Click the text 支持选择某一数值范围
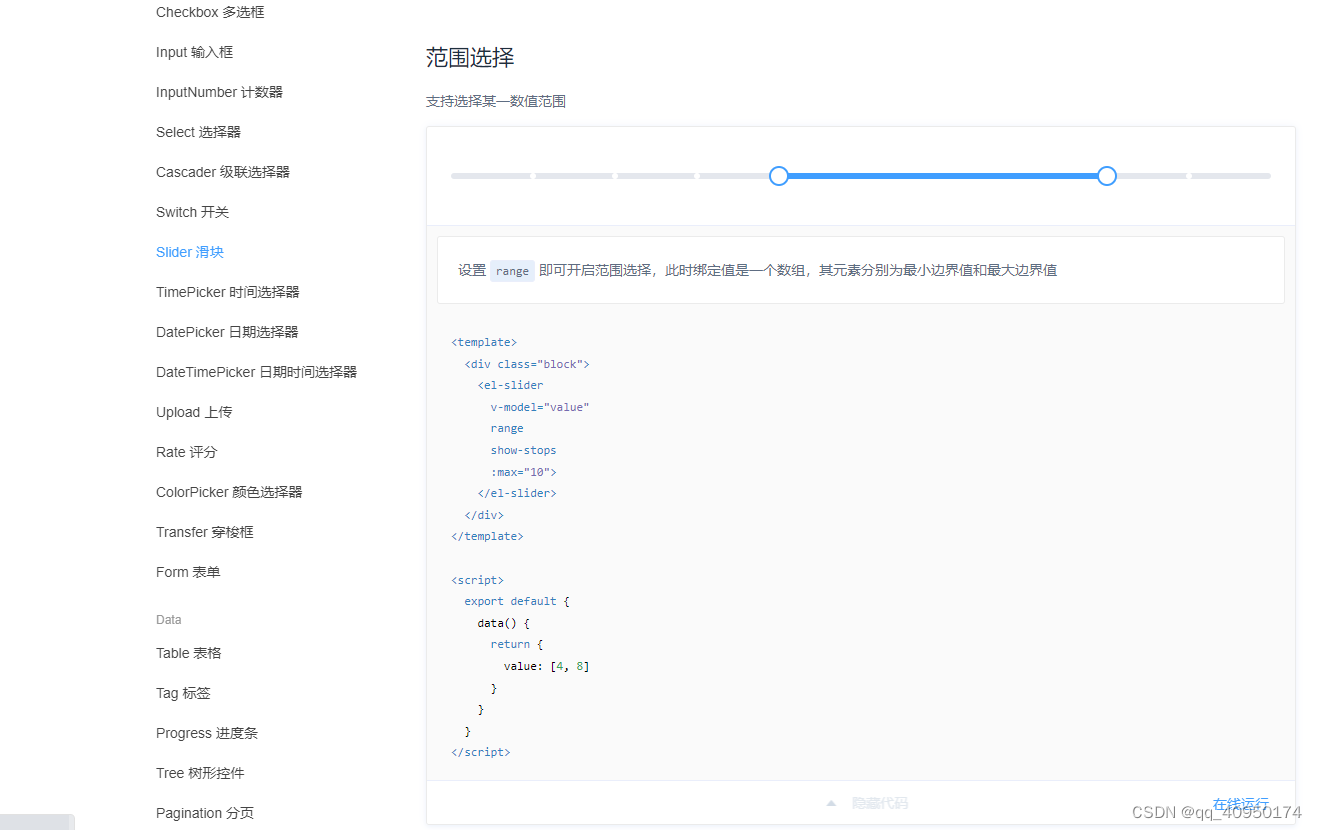Screen dimensions: 1317x830 pos(496,101)
